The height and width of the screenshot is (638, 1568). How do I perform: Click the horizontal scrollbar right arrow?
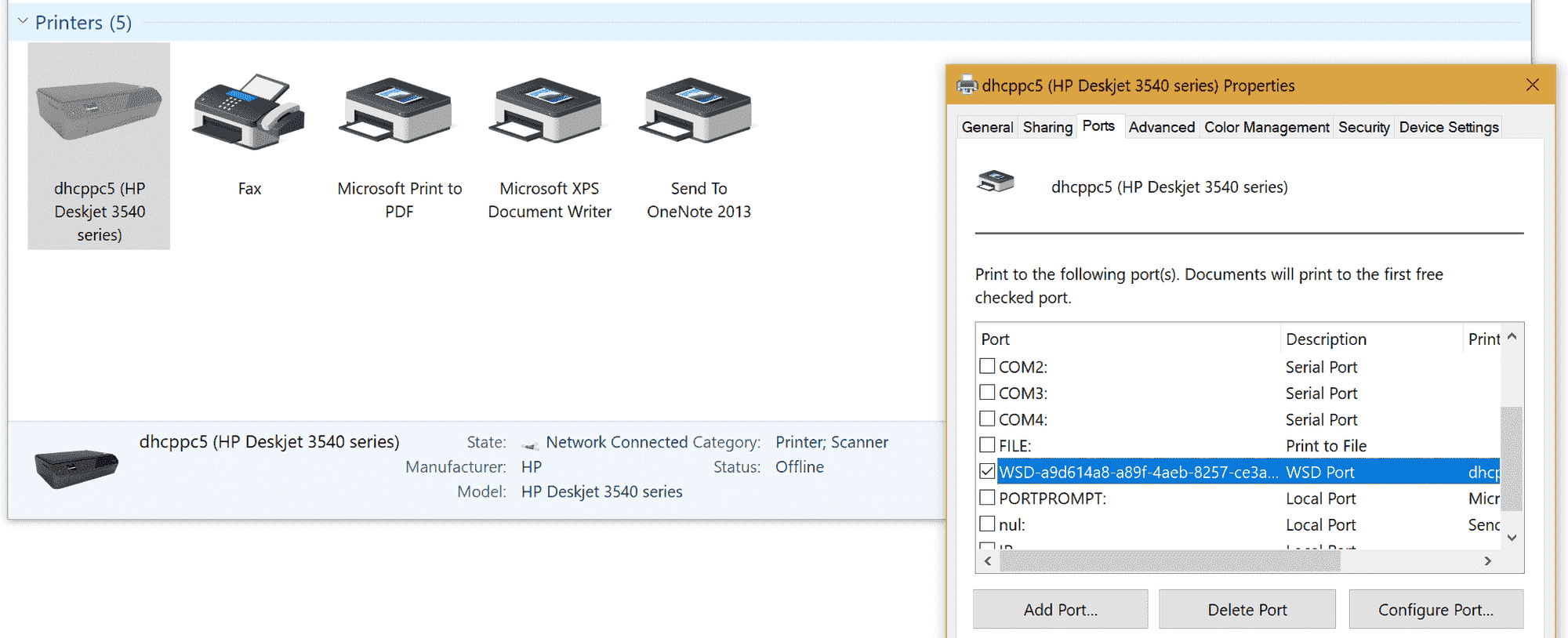(1487, 561)
